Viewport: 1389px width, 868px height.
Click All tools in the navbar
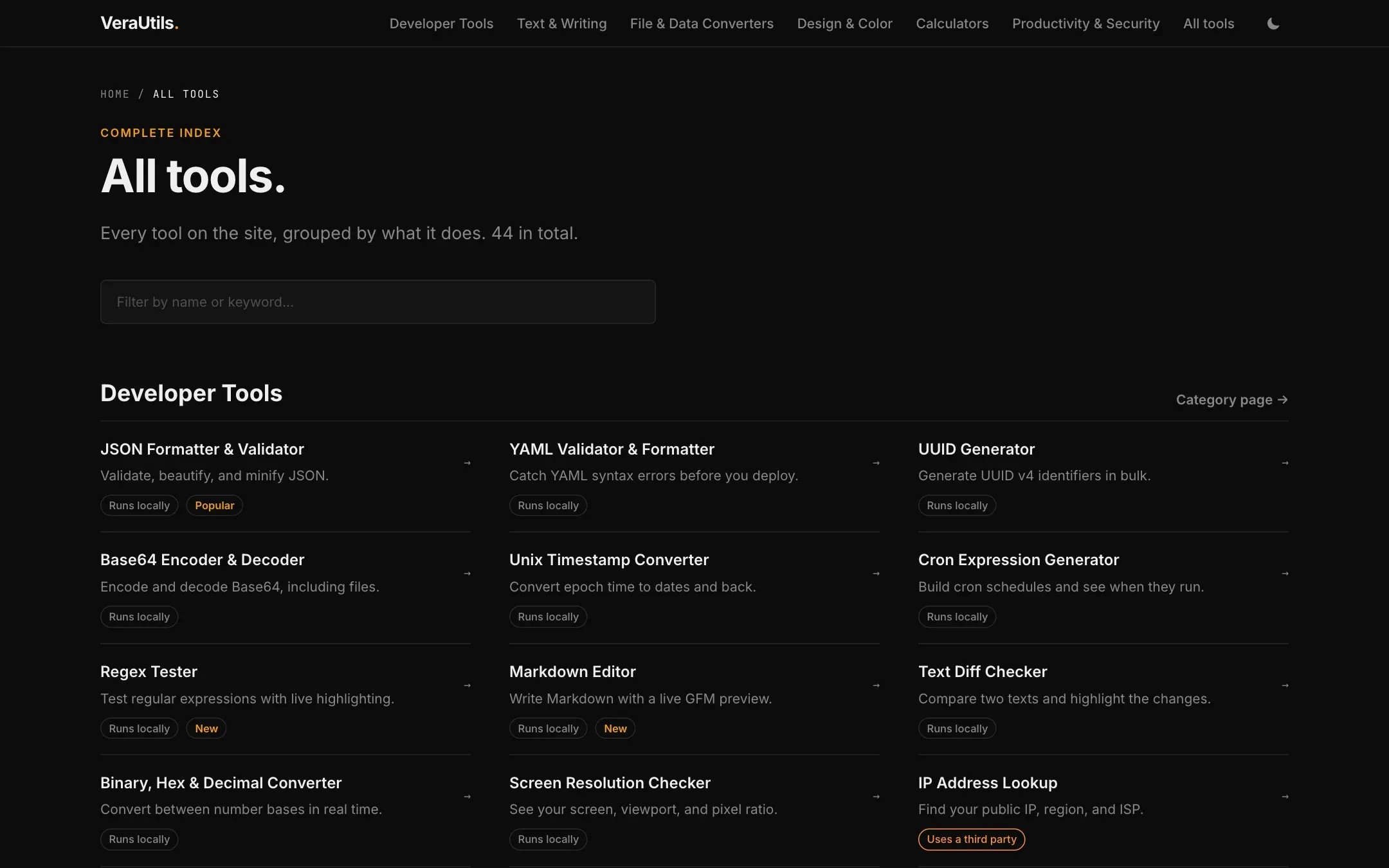coord(1208,24)
